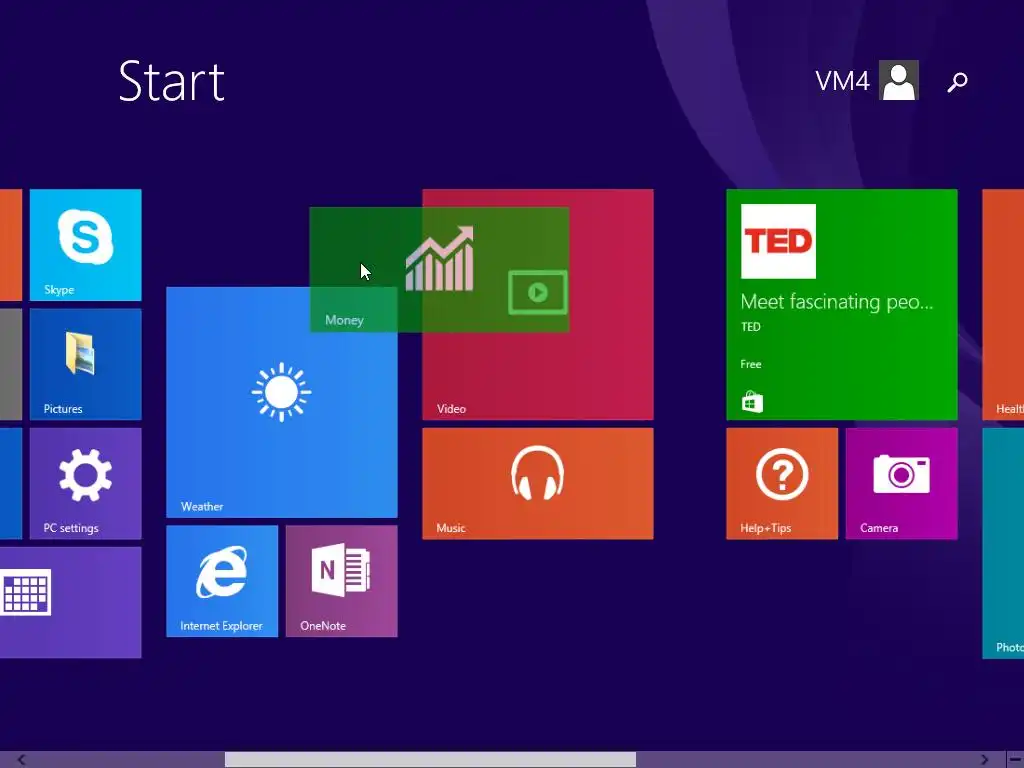The width and height of the screenshot is (1024, 768).
Task: Open the Help+Tips tile
Action: point(782,484)
